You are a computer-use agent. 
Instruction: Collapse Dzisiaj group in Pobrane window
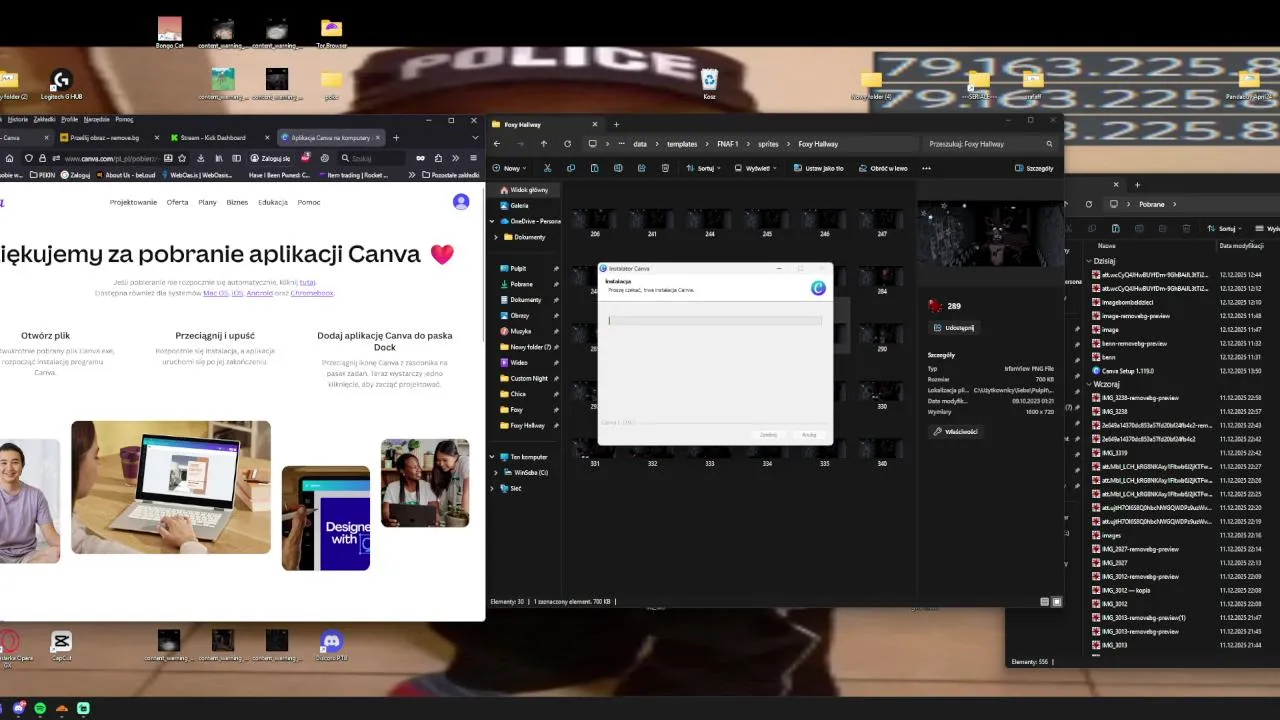[x=1089, y=261]
